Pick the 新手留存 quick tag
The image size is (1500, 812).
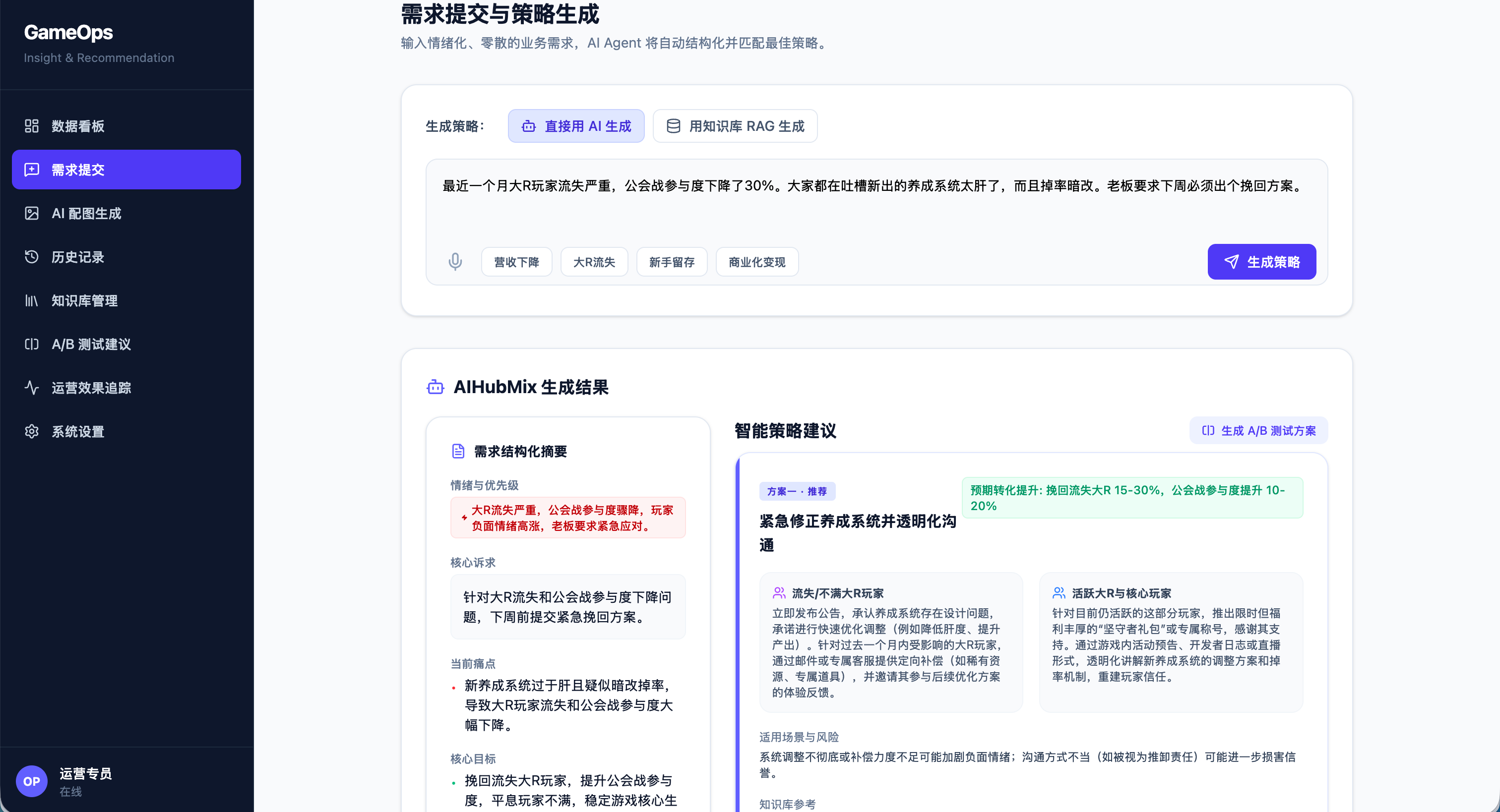click(x=672, y=262)
